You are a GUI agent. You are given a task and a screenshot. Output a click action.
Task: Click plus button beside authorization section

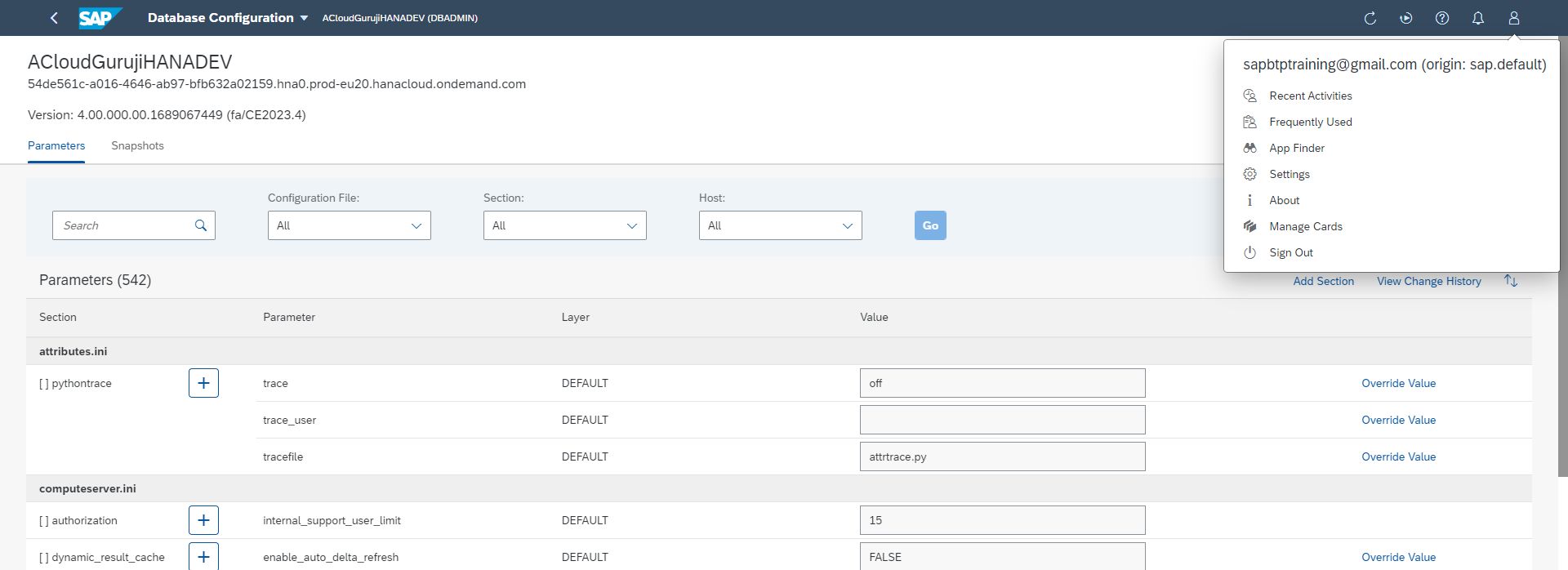pyautogui.click(x=203, y=520)
